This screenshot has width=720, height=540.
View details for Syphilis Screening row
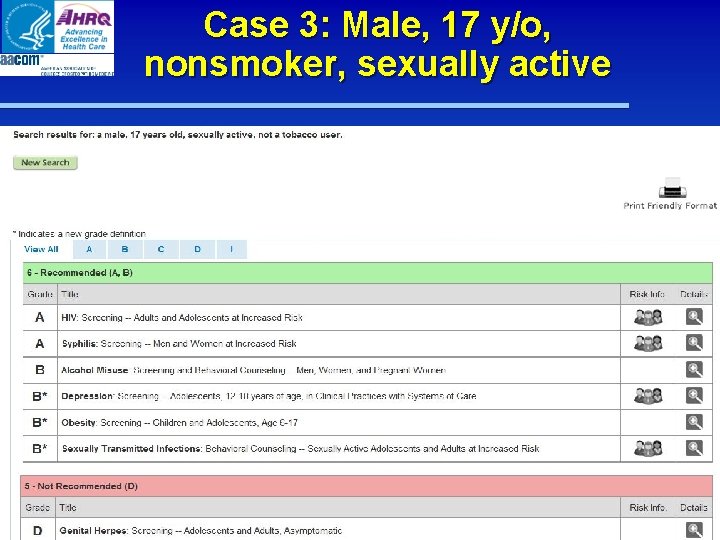coord(694,343)
